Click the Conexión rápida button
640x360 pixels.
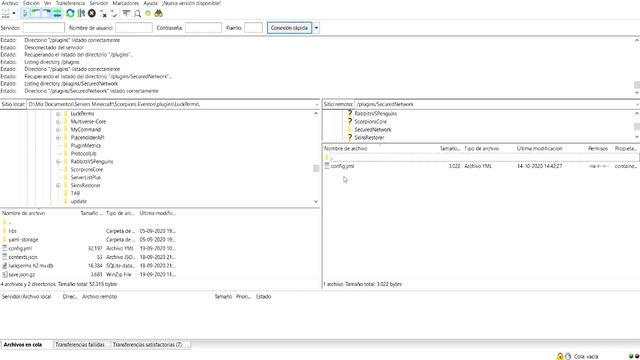[x=289, y=28]
